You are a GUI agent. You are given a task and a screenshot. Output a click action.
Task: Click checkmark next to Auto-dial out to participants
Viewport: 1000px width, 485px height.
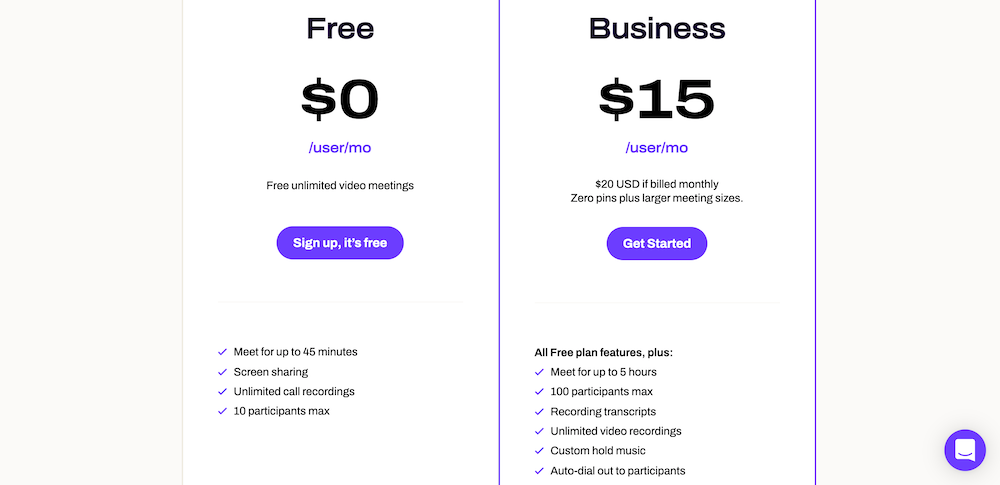[540, 471]
